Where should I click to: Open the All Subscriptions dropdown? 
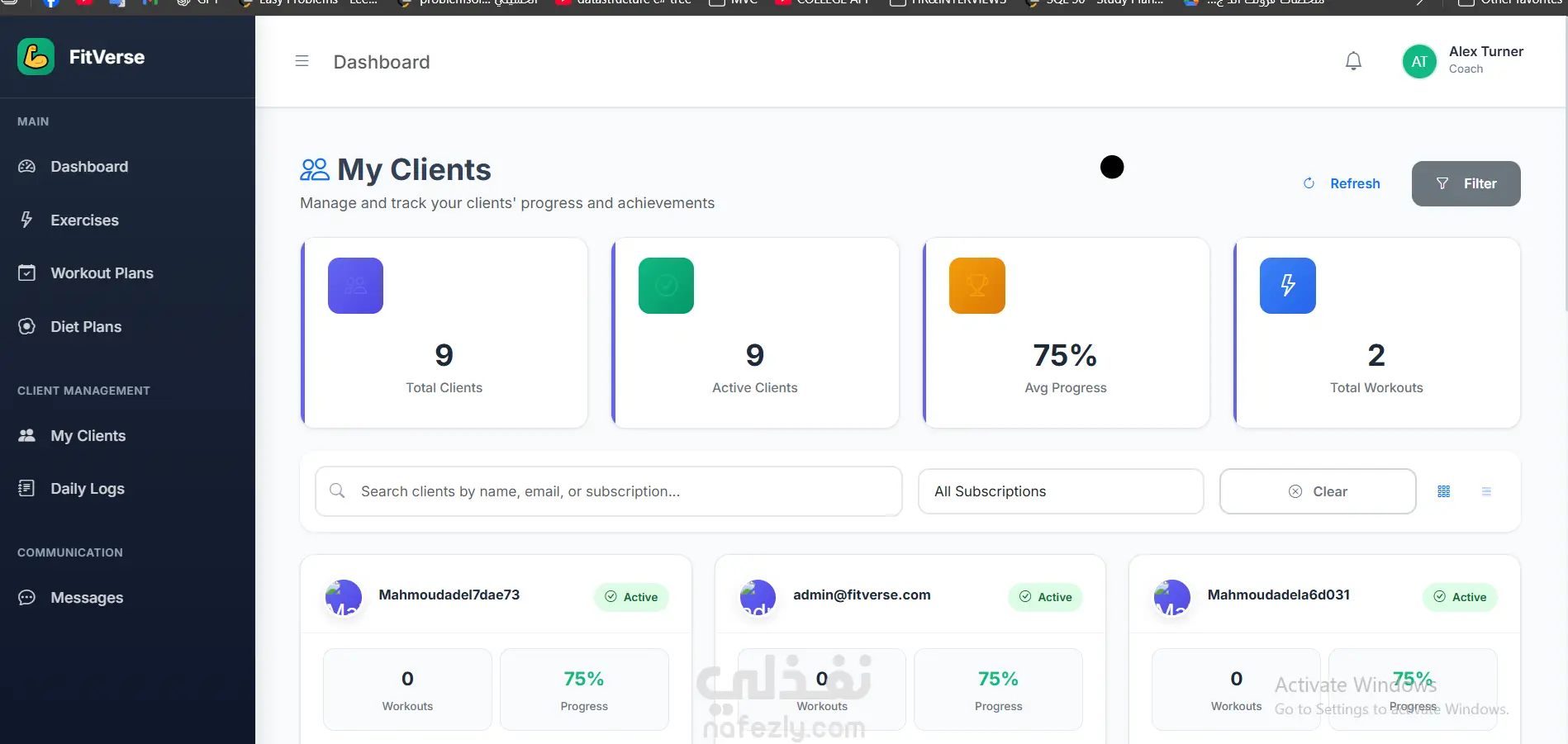[1061, 491]
